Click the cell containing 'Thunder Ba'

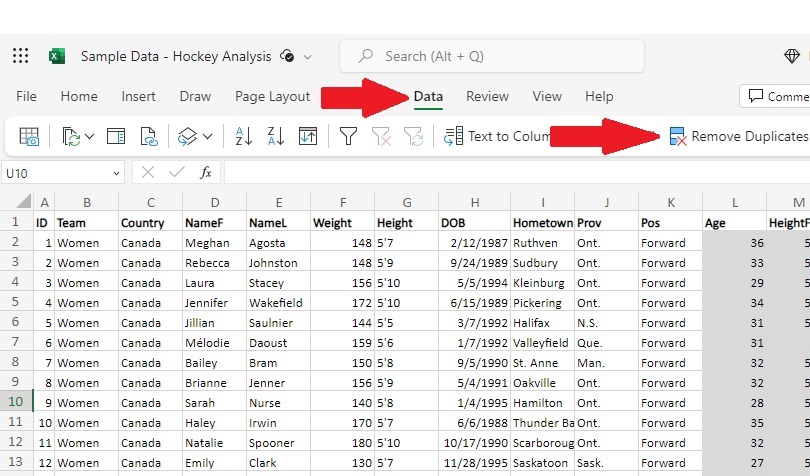tap(542, 423)
